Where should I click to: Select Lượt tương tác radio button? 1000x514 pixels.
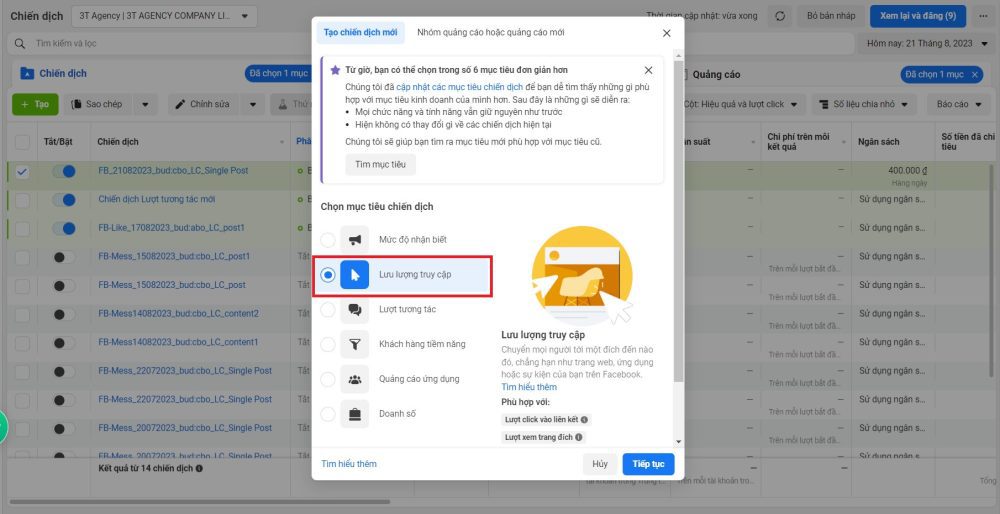tap(328, 309)
